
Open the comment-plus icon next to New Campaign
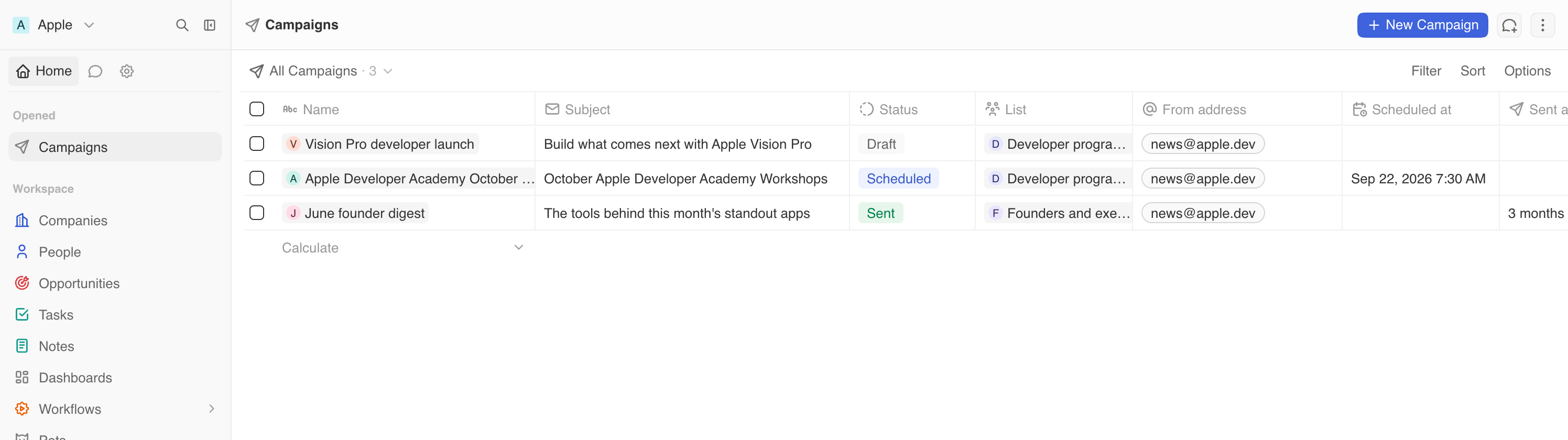(x=1509, y=25)
